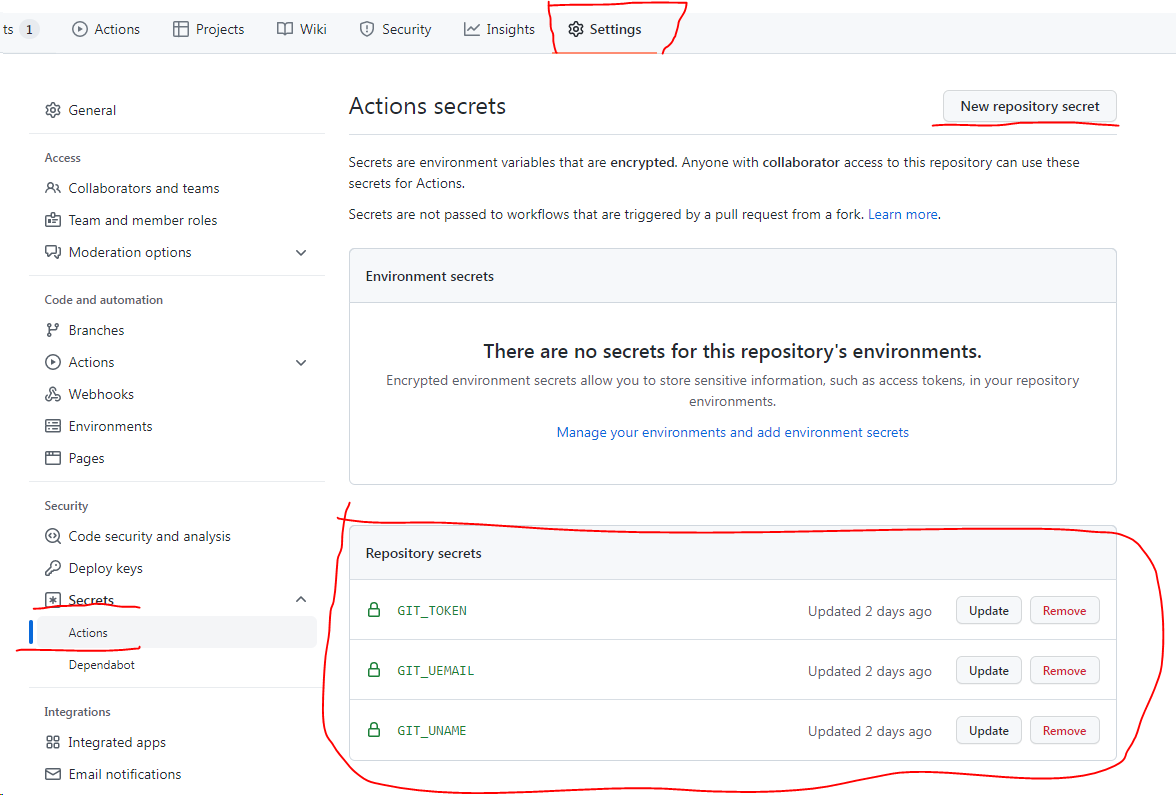Click the Branches git-branch icon
Screen dimensions: 1176x795
pos(52,330)
